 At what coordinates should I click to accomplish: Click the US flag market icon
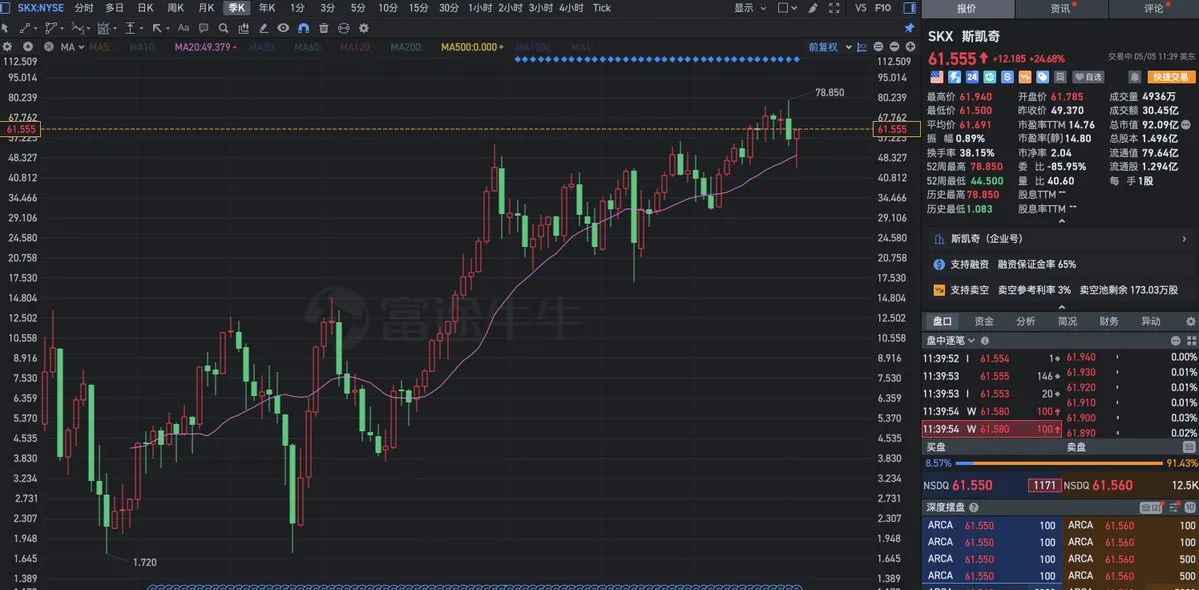pos(937,77)
